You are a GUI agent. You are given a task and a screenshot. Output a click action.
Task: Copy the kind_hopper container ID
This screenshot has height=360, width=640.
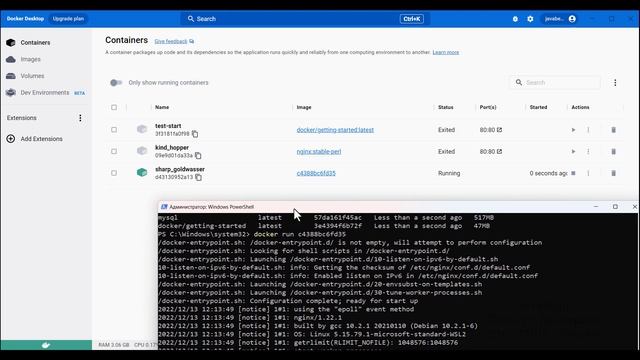tap(198, 156)
